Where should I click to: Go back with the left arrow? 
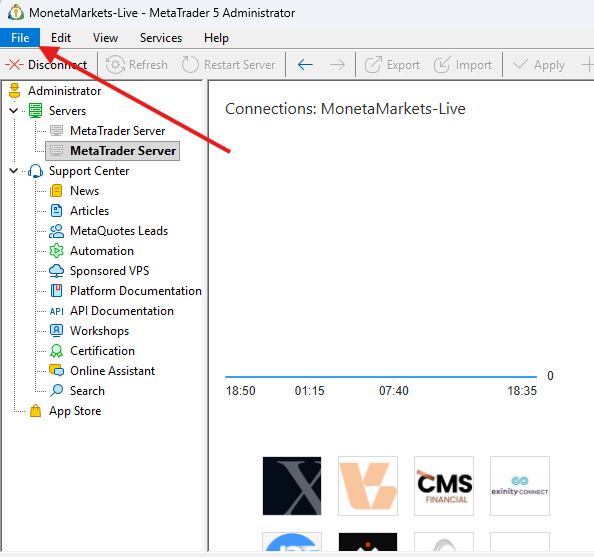coord(305,65)
